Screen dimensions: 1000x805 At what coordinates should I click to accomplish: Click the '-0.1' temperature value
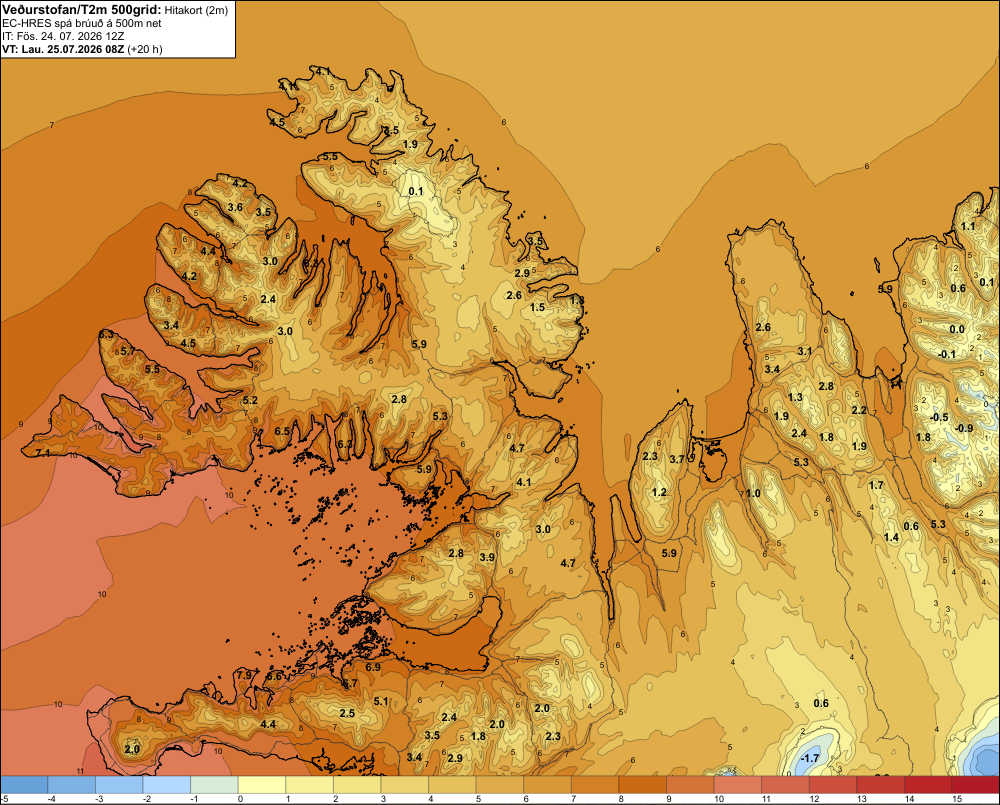[947, 354]
